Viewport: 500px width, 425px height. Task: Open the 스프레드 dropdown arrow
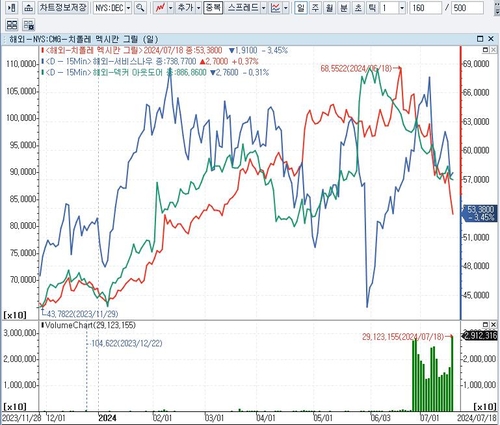pos(264,8)
